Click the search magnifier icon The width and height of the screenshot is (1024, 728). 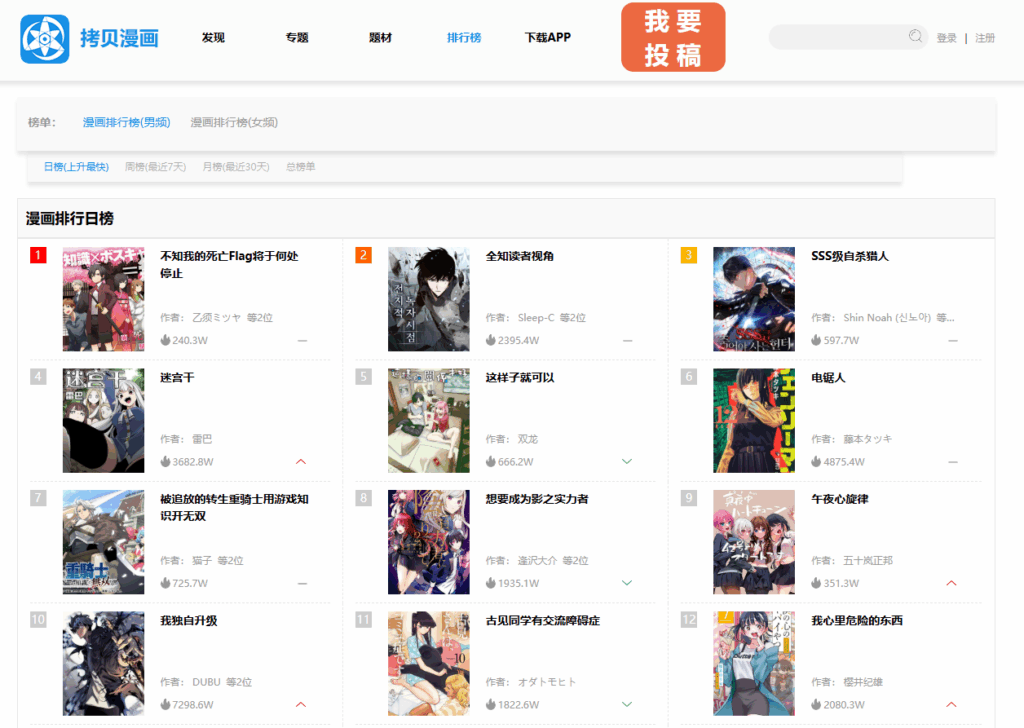click(916, 36)
